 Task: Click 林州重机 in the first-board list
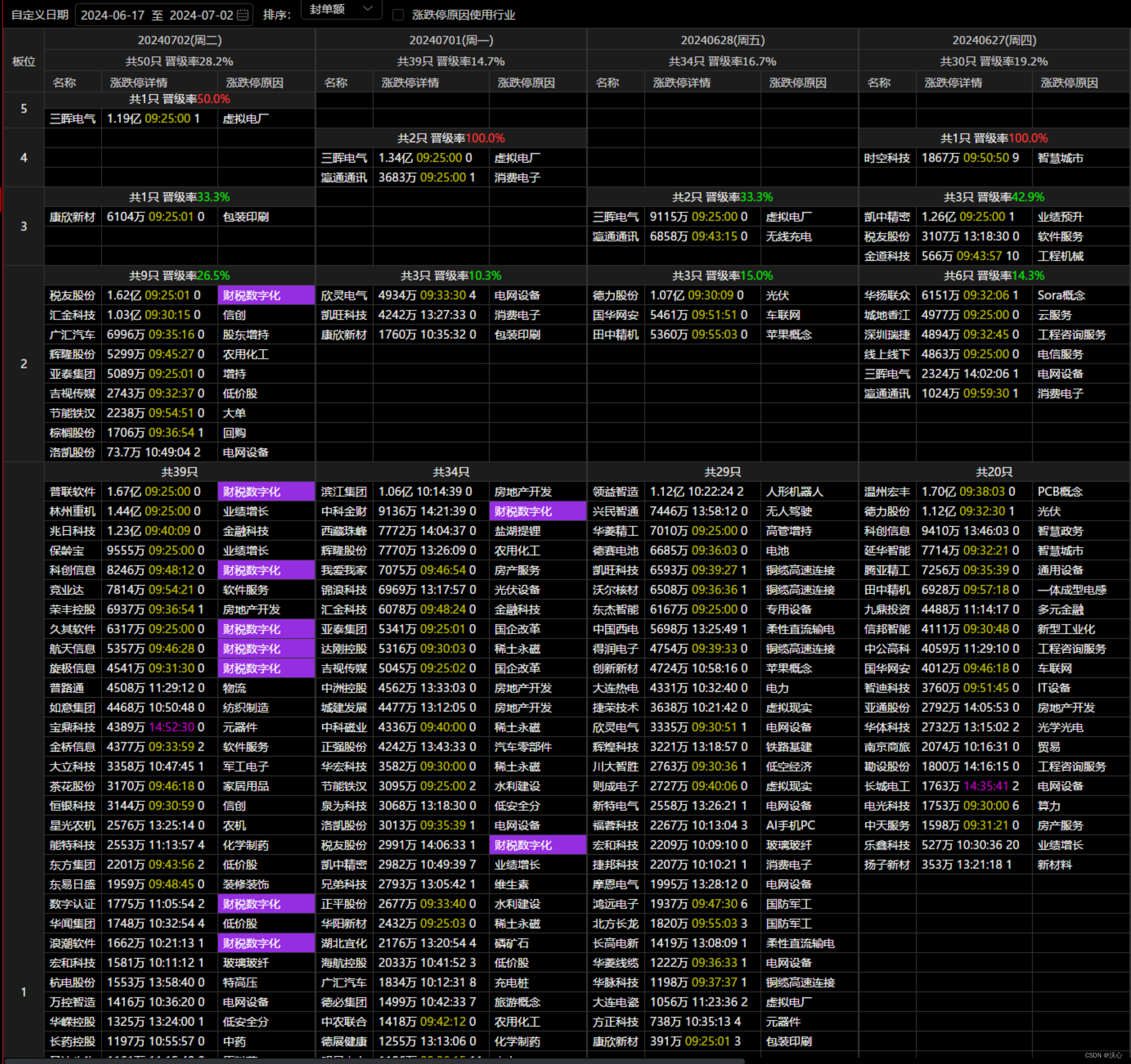[x=73, y=512]
